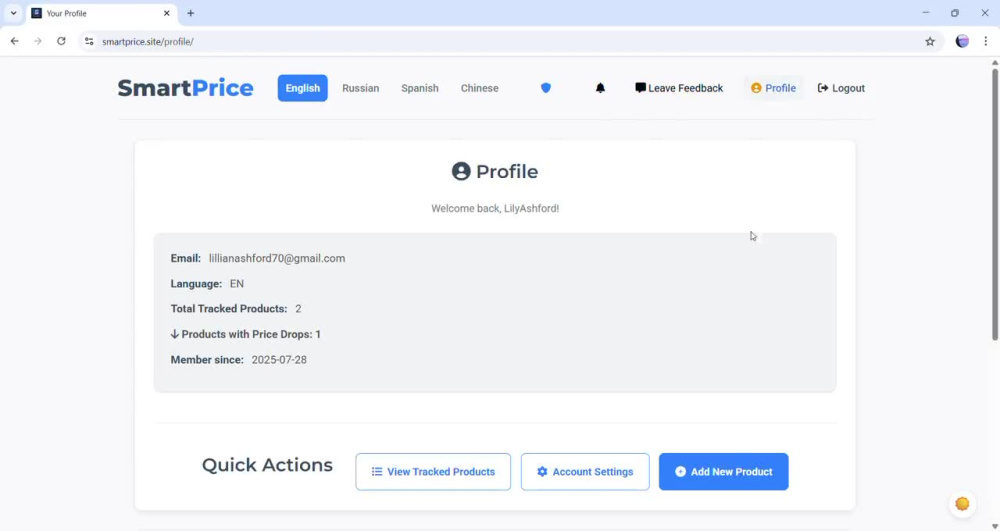Click the SmartPrice logo

[186, 88]
